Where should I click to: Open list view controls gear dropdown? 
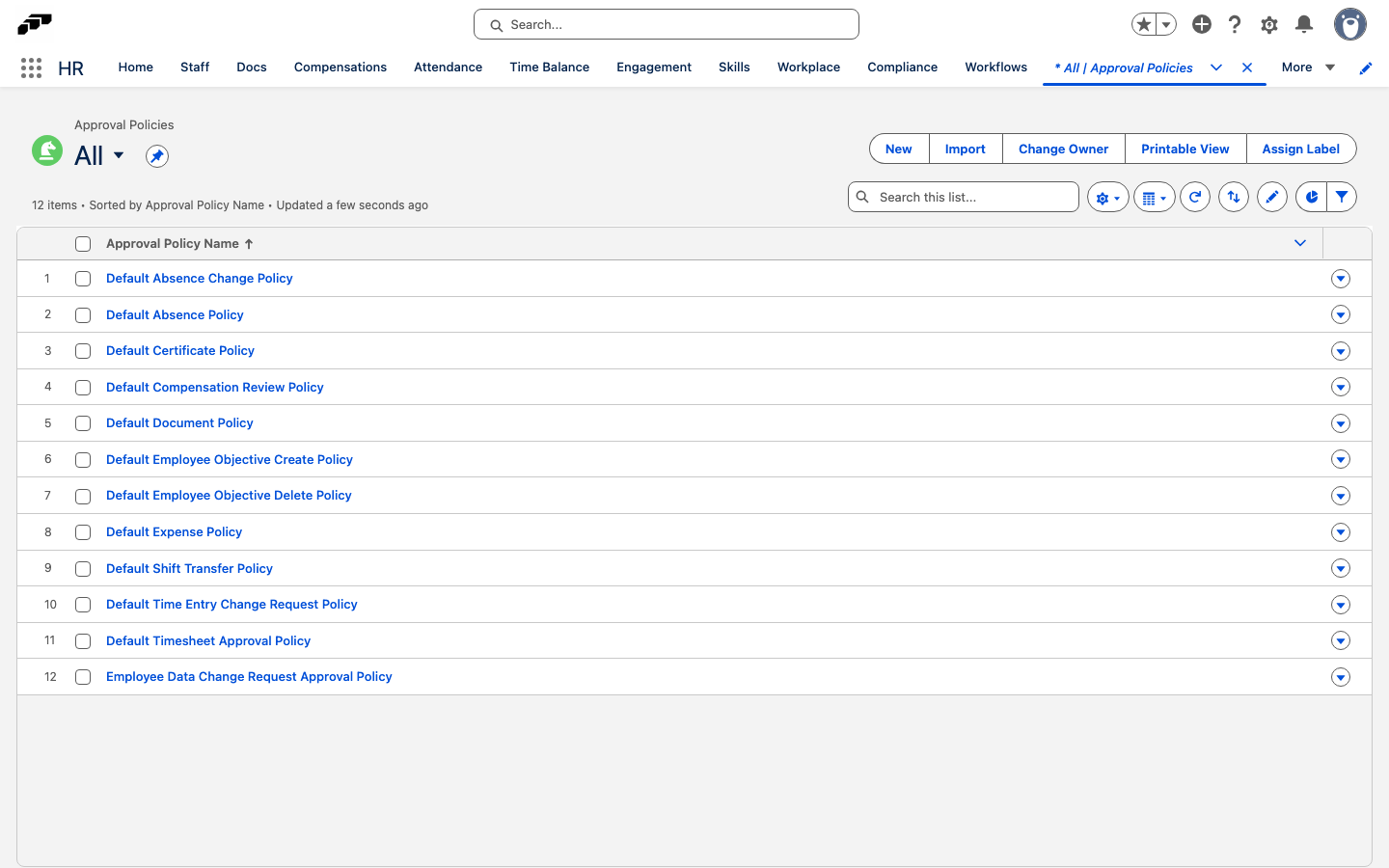(1108, 197)
